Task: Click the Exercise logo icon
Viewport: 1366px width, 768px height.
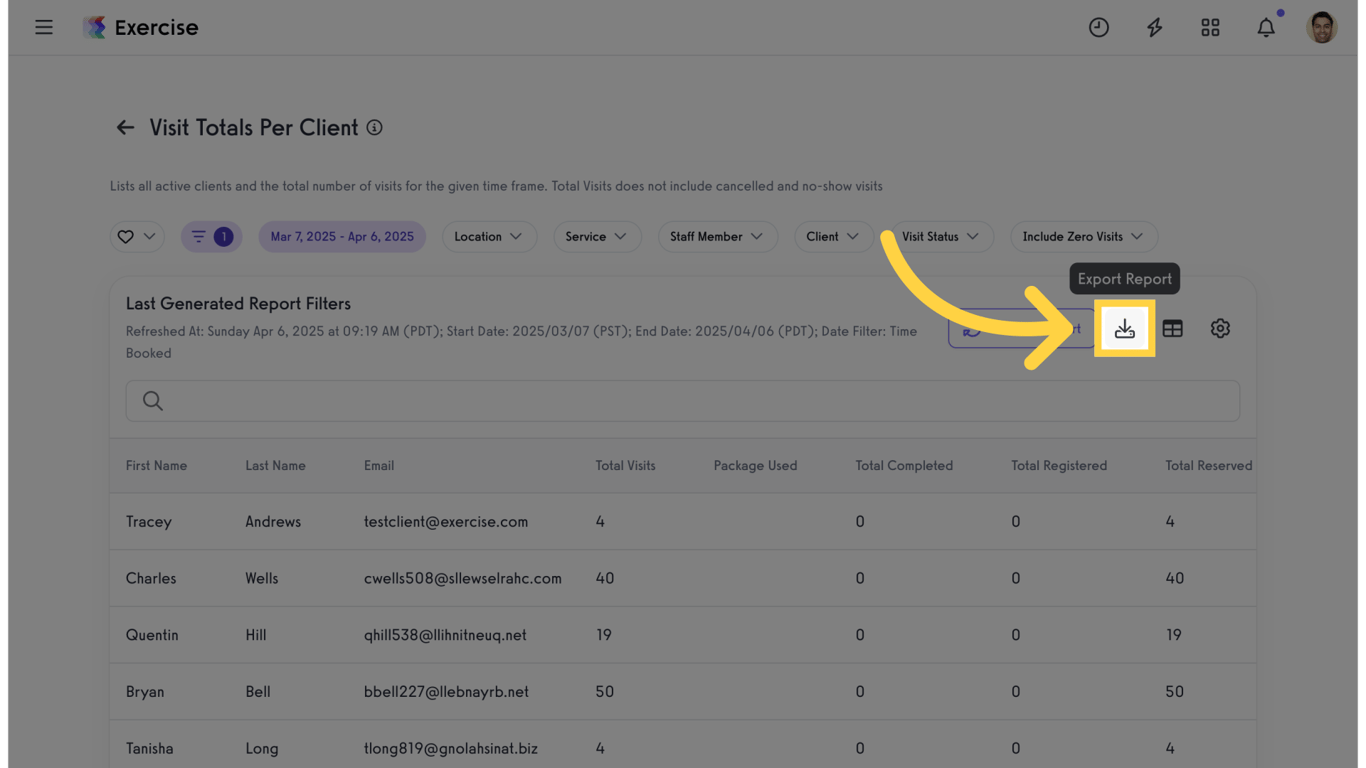Action: click(94, 27)
